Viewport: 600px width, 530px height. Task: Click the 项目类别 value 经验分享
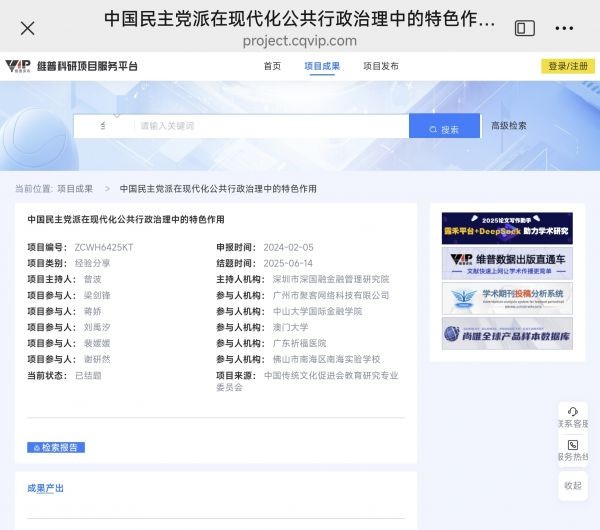pos(92,263)
